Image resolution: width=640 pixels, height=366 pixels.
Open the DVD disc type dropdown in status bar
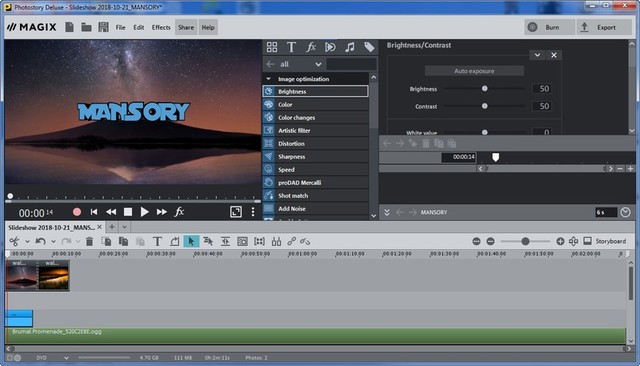point(66,358)
